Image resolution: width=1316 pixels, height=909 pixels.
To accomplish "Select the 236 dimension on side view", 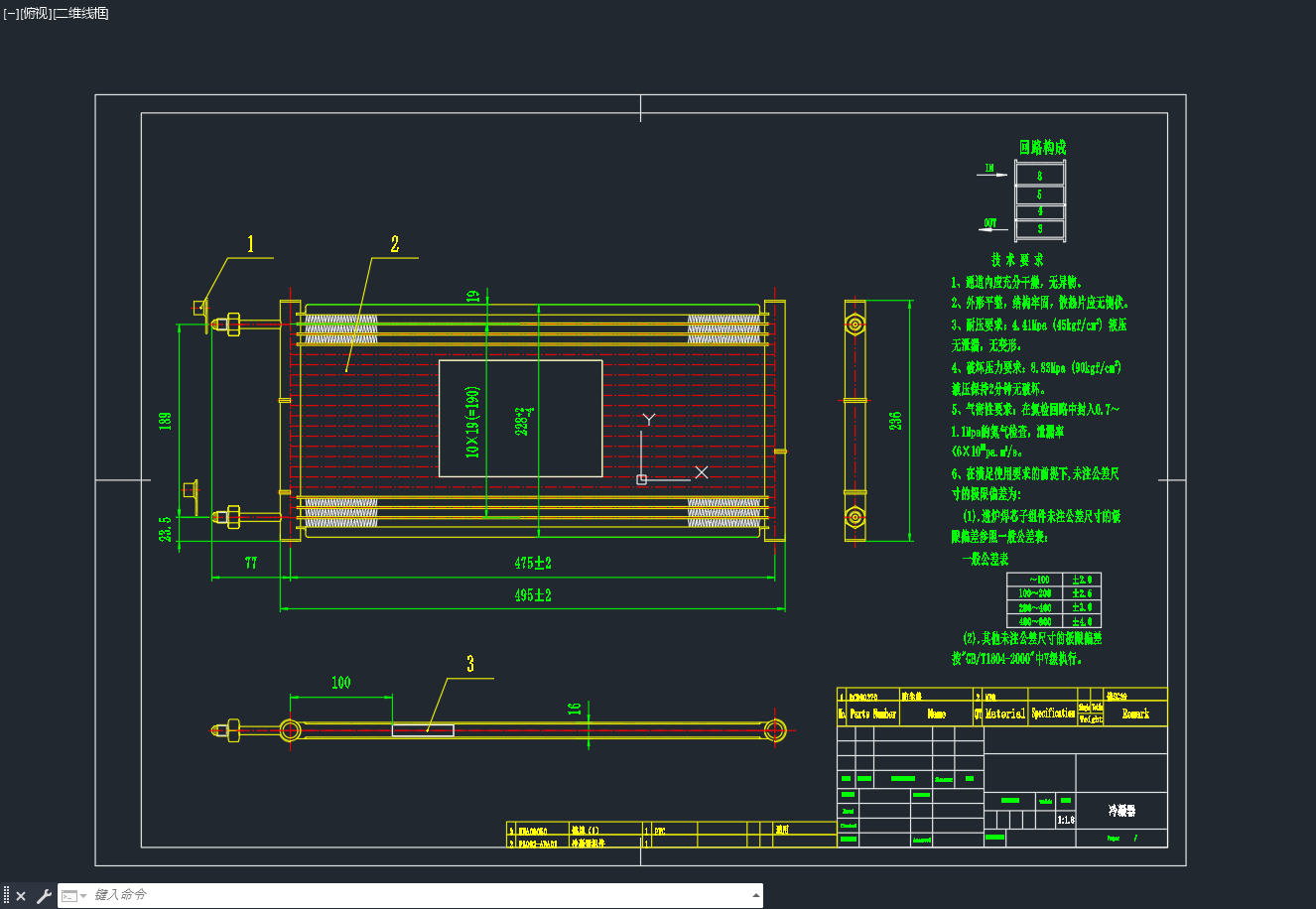I will click(x=896, y=421).
